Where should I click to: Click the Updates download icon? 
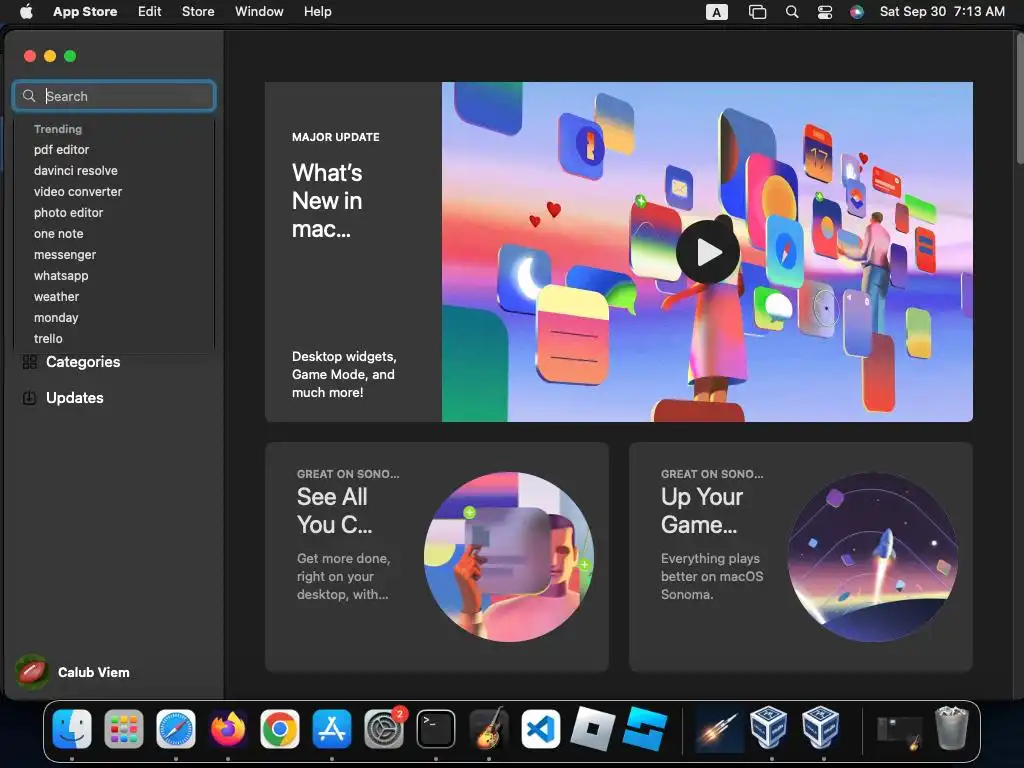(29, 398)
